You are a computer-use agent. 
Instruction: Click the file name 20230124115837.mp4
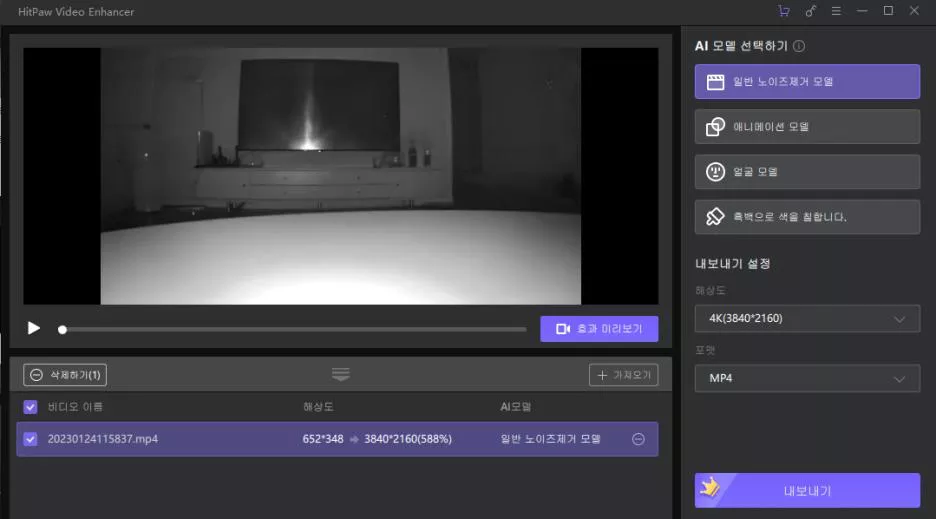(x=103, y=439)
